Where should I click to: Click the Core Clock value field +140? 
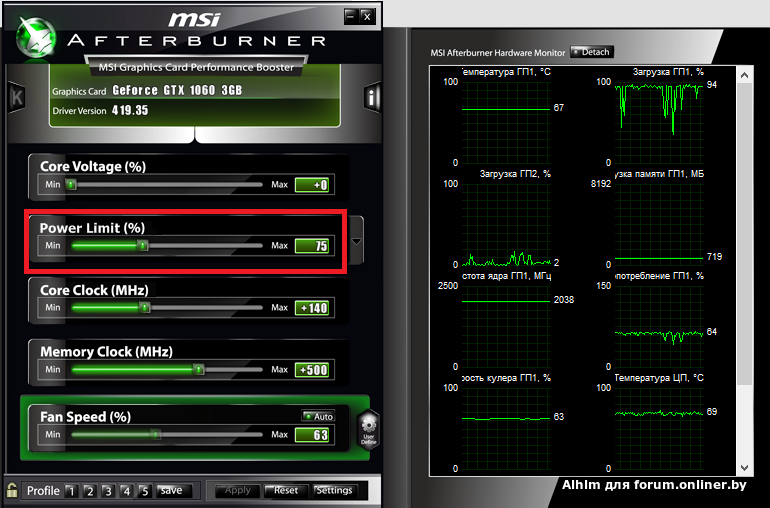[312, 308]
